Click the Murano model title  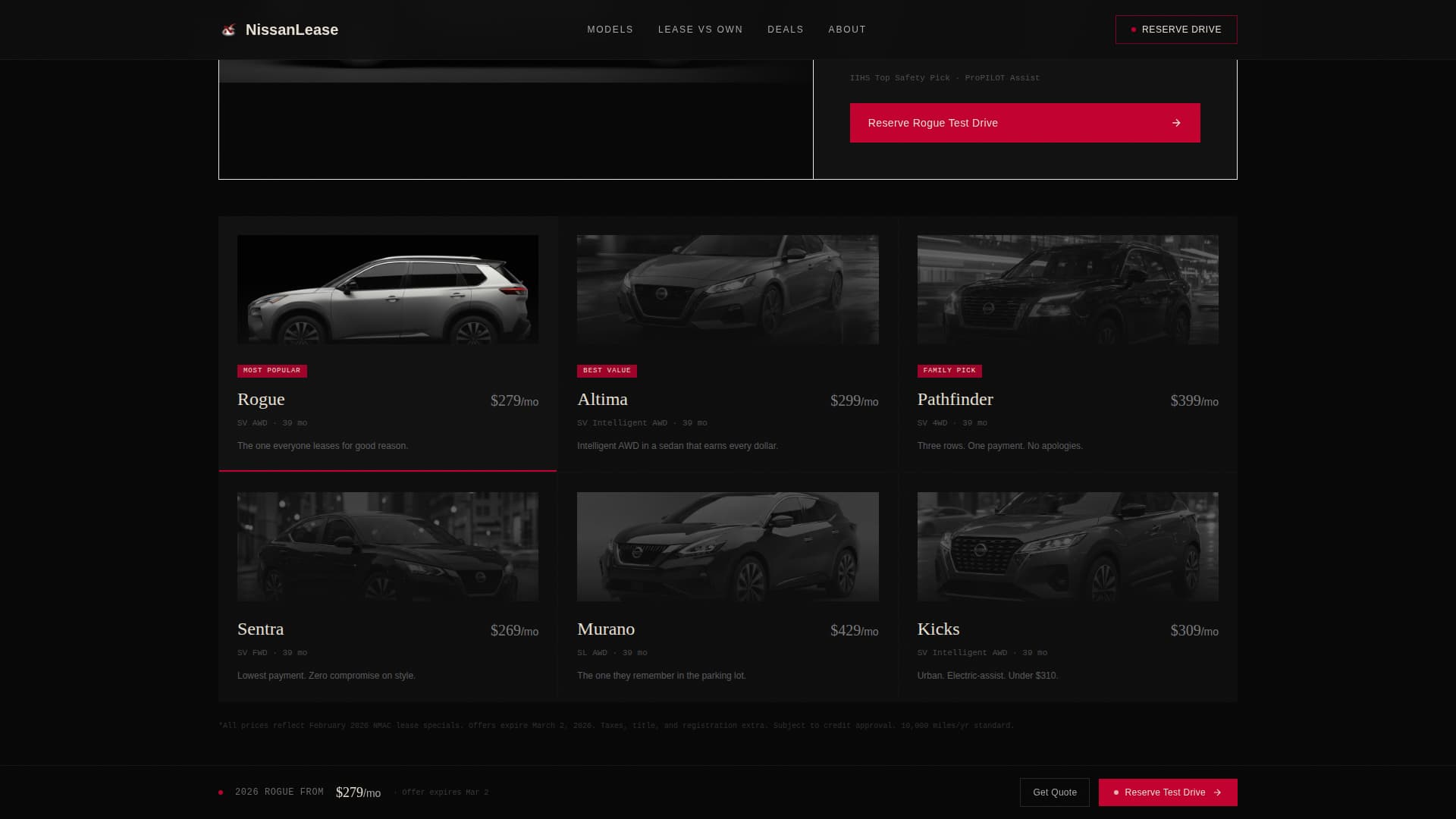pyautogui.click(x=606, y=629)
